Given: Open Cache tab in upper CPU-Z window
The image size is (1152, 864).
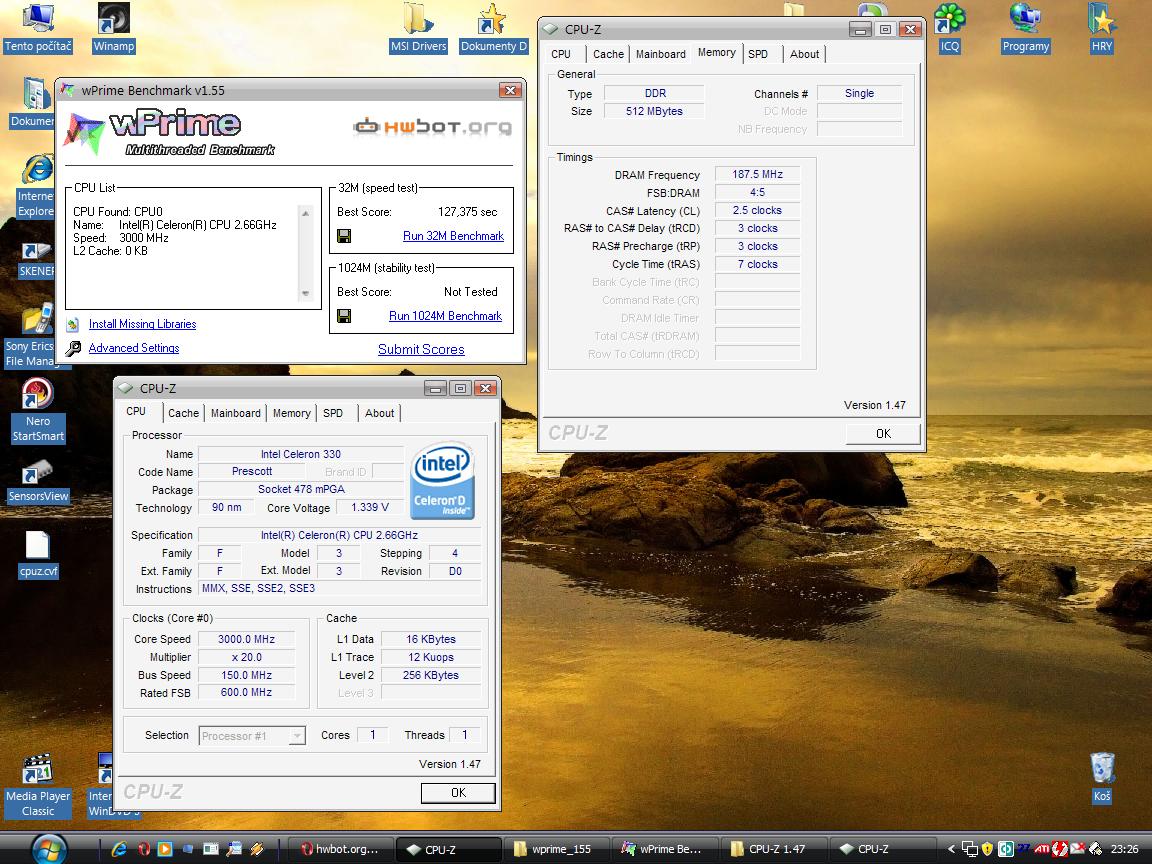Looking at the screenshot, I should 608,54.
